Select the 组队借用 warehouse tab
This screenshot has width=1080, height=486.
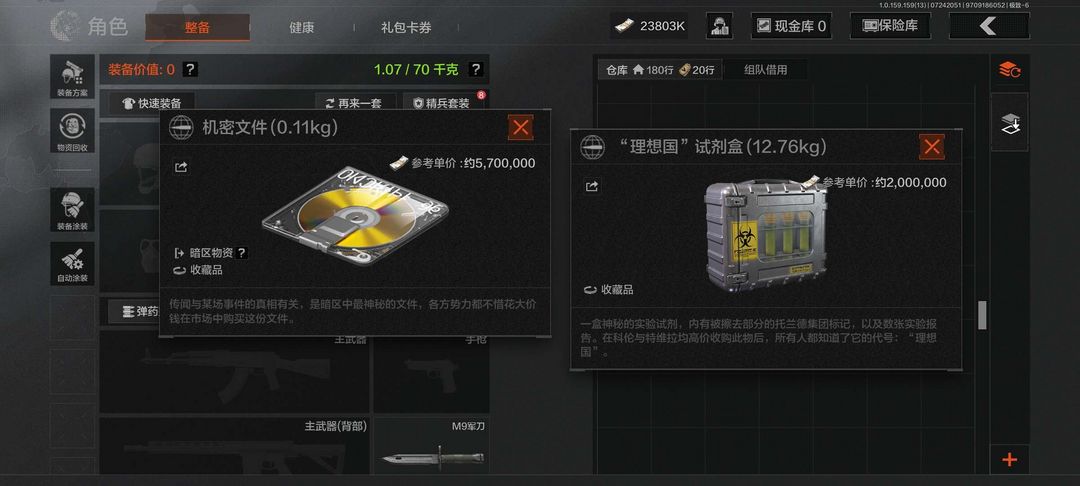(x=765, y=70)
